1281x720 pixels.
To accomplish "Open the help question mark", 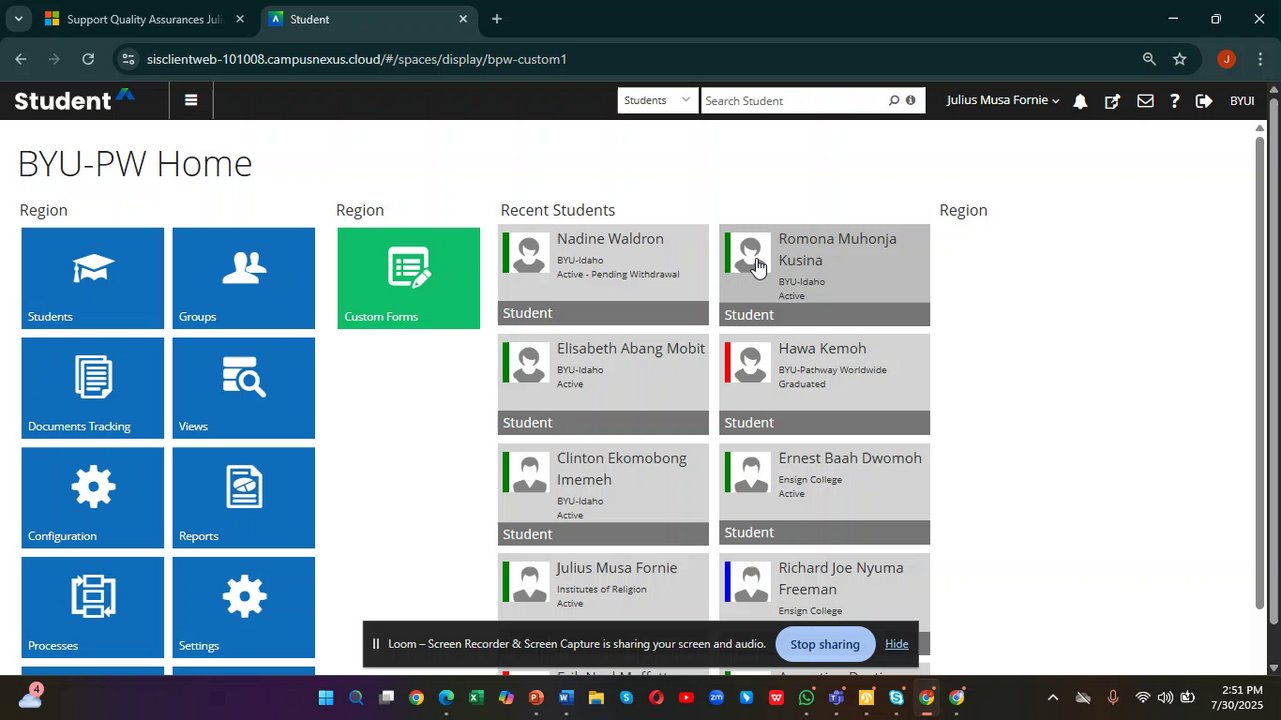I will [x=1174, y=101].
